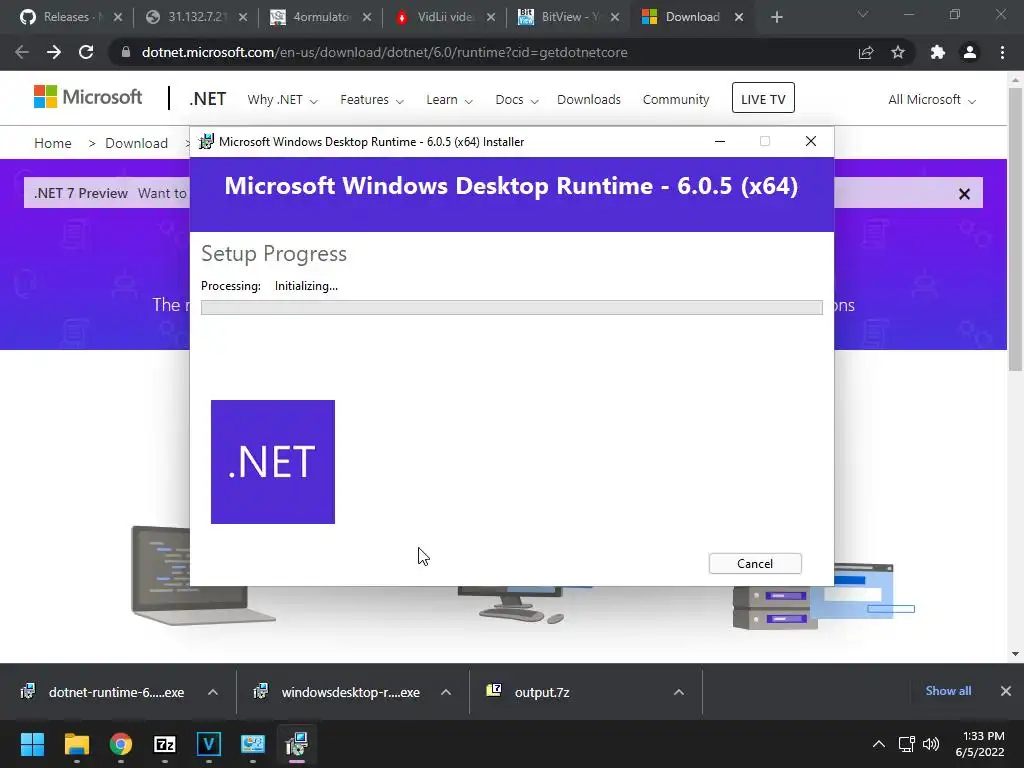1024x768 pixels.
Task: Open the tab search chevron in Chrome
Action: tap(863, 14)
